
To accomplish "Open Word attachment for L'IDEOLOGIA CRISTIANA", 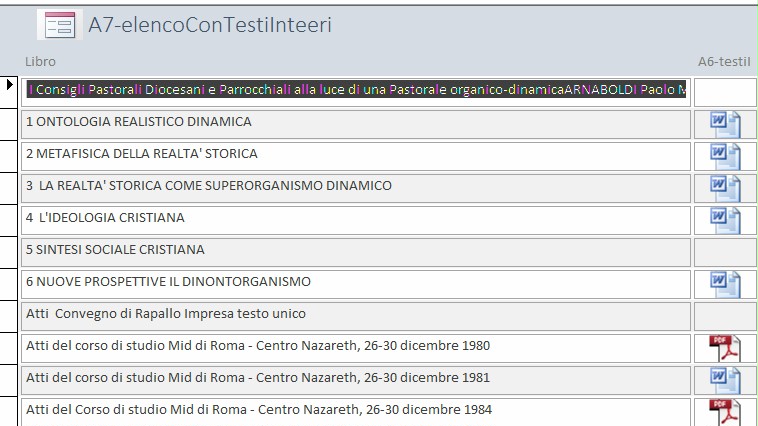I will click(725, 220).
